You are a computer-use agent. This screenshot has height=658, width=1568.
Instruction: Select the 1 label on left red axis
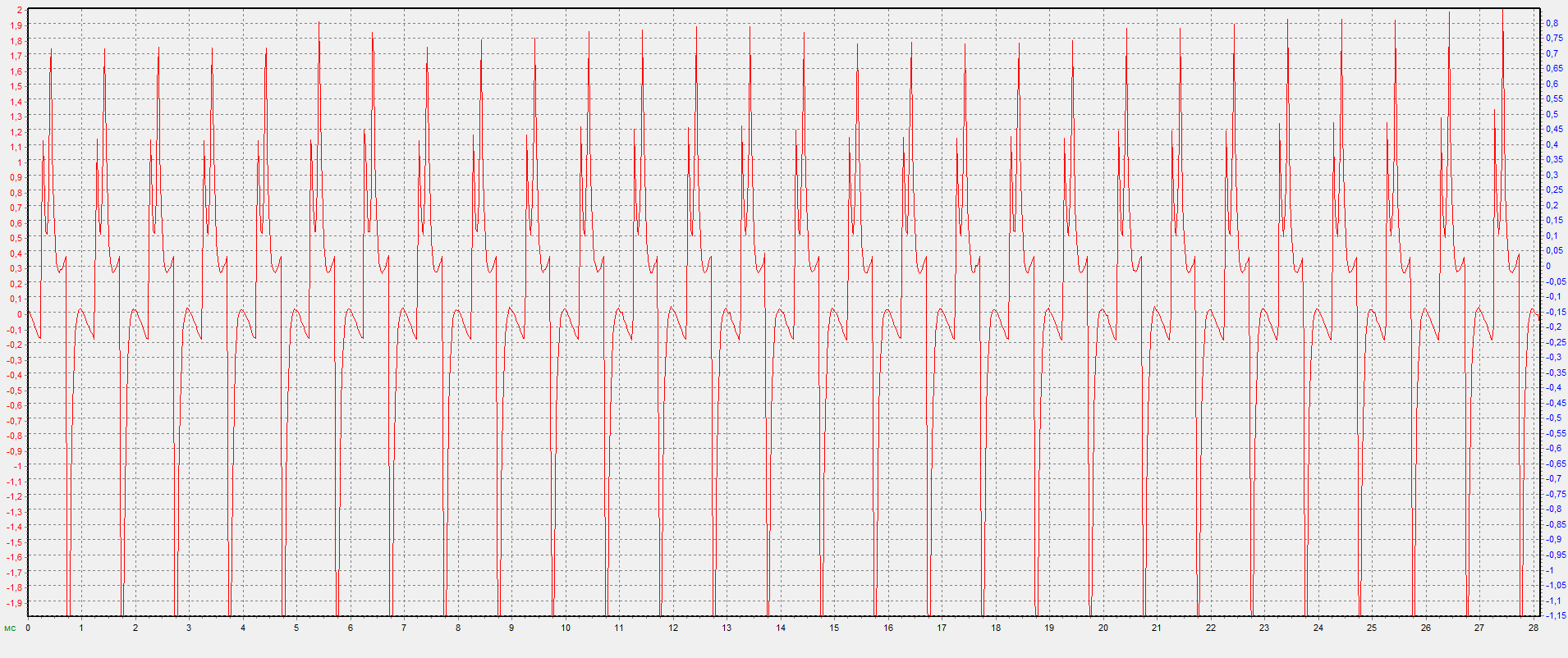click(20, 162)
